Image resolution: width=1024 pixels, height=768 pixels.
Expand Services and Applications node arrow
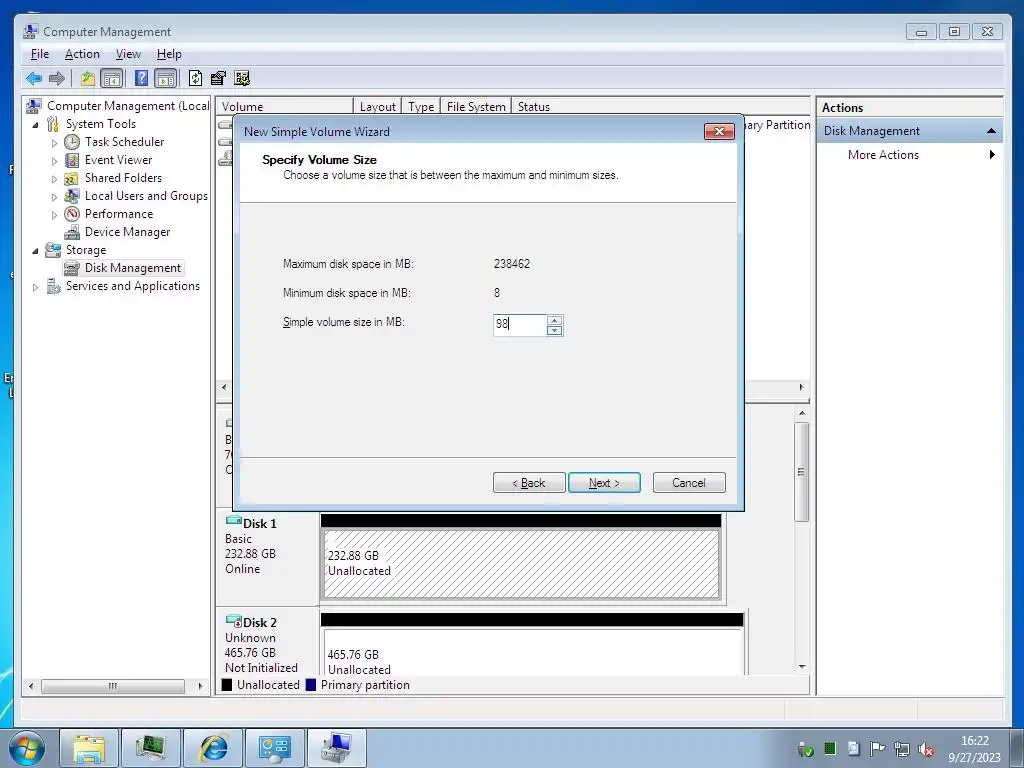(x=35, y=287)
